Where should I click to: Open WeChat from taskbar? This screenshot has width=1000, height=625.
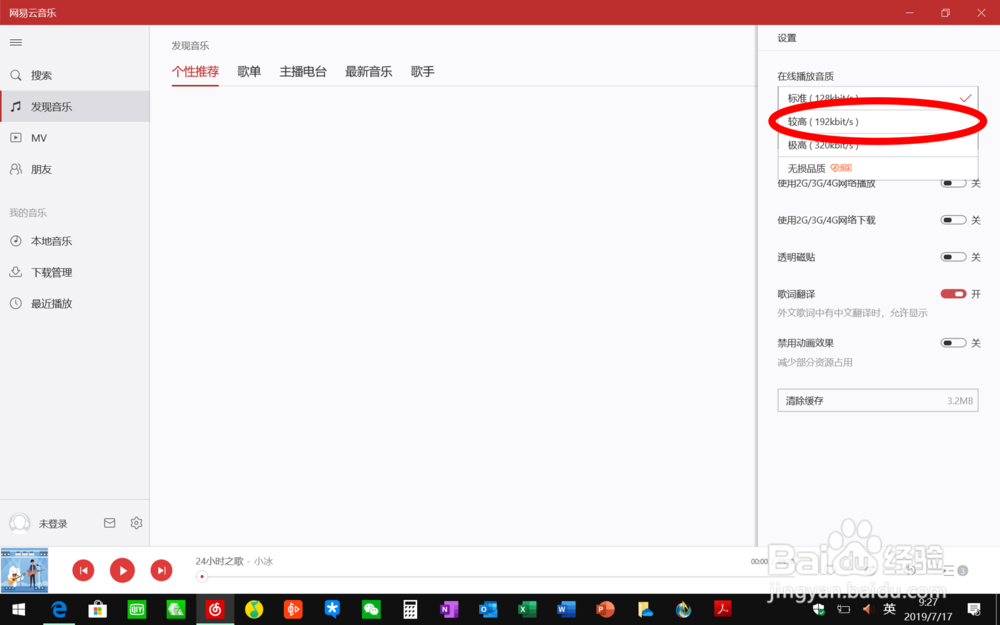[371, 610]
